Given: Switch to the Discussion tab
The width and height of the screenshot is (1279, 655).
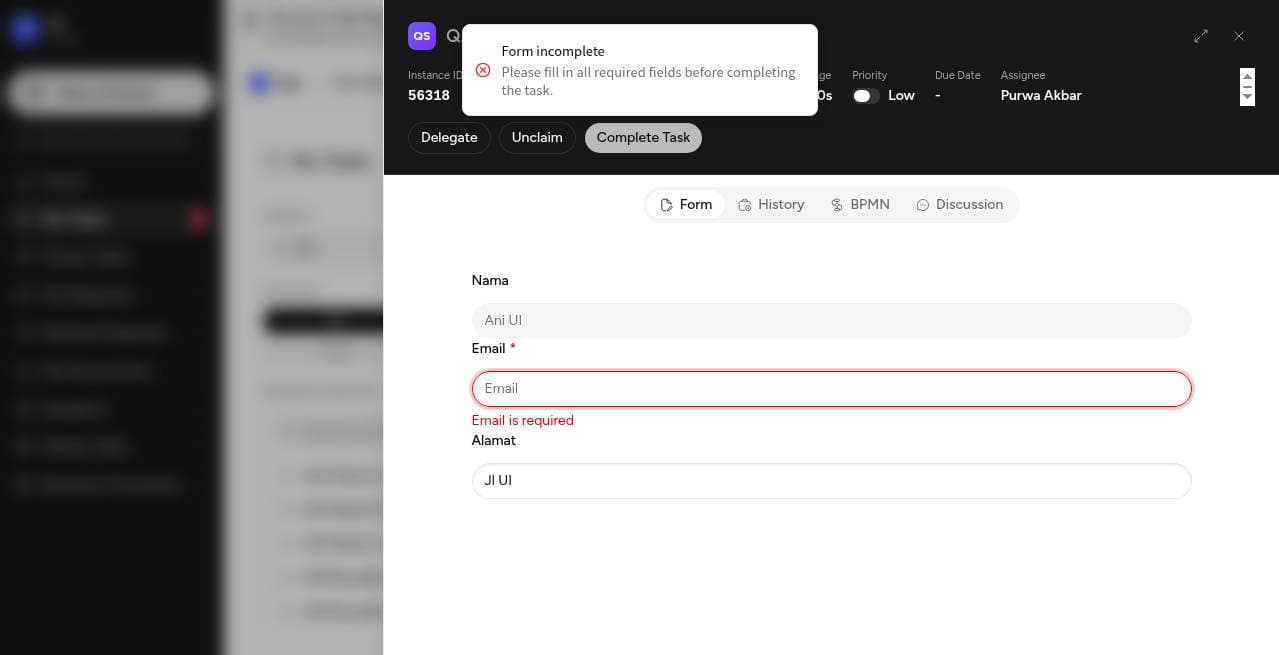Looking at the screenshot, I should coord(960,205).
